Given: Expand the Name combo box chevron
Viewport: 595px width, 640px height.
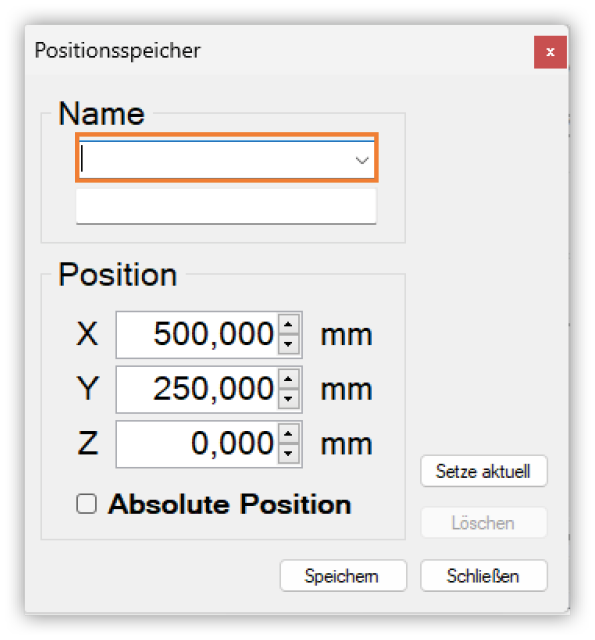Looking at the screenshot, I should pyautogui.click(x=362, y=160).
